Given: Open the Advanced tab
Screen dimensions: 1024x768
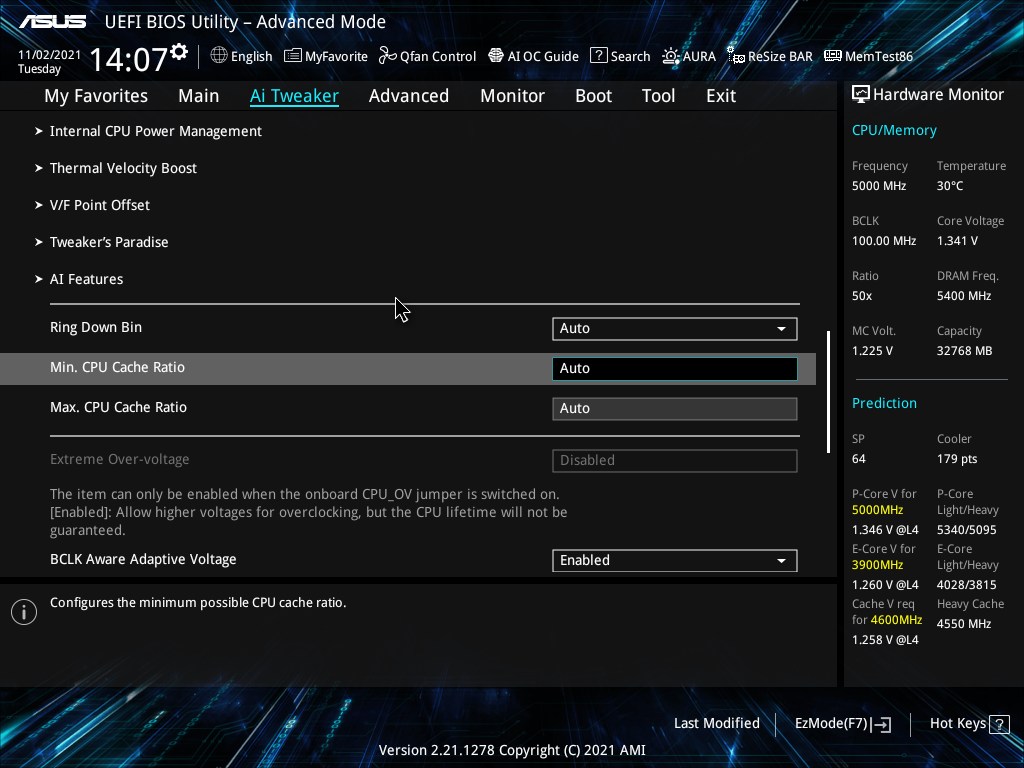Looking at the screenshot, I should click(409, 96).
